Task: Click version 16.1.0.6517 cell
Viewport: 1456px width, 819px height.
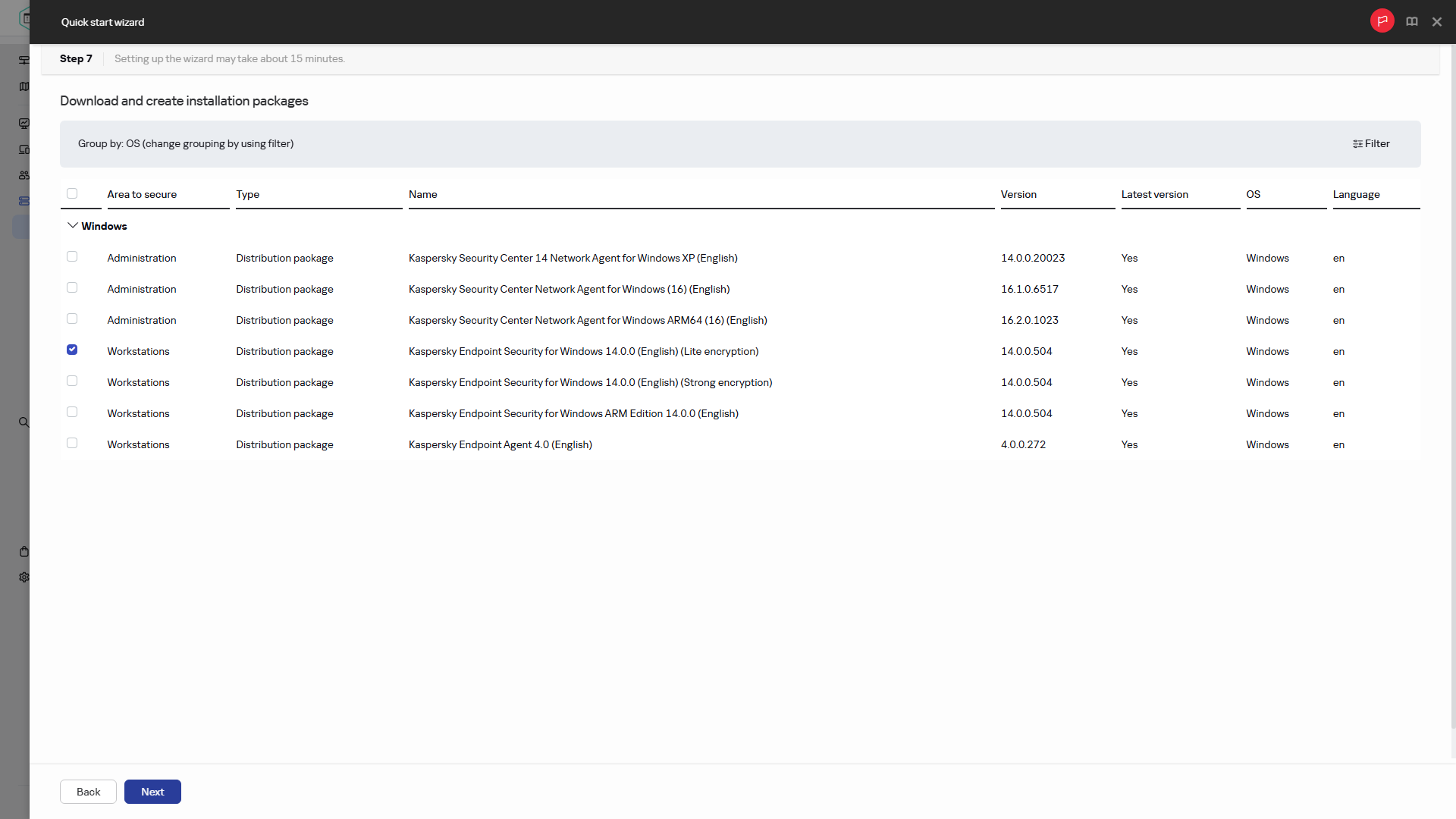Action: 1029,290
